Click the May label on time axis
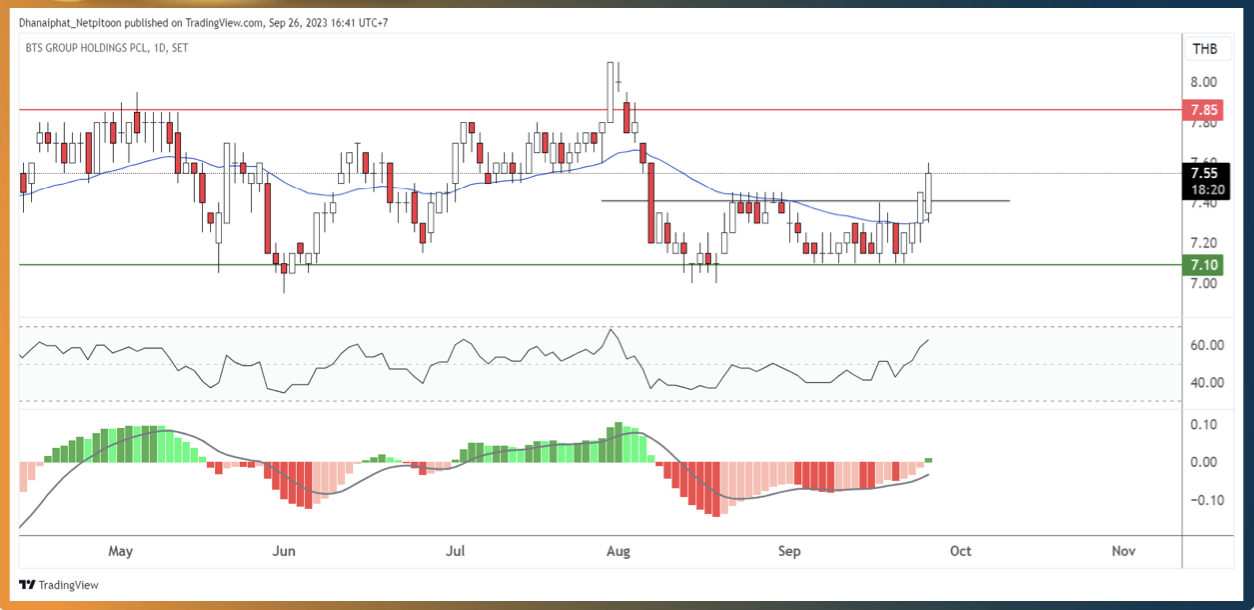The height and width of the screenshot is (610, 1254). (x=121, y=551)
